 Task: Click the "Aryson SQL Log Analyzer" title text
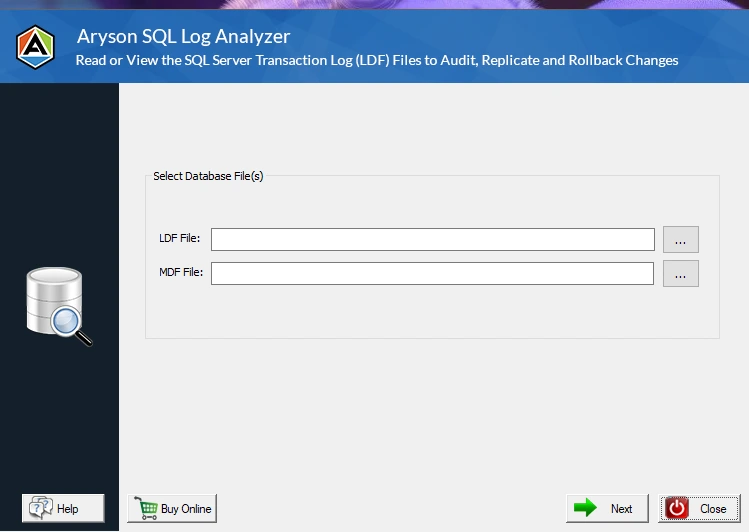click(x=183, y=37)
